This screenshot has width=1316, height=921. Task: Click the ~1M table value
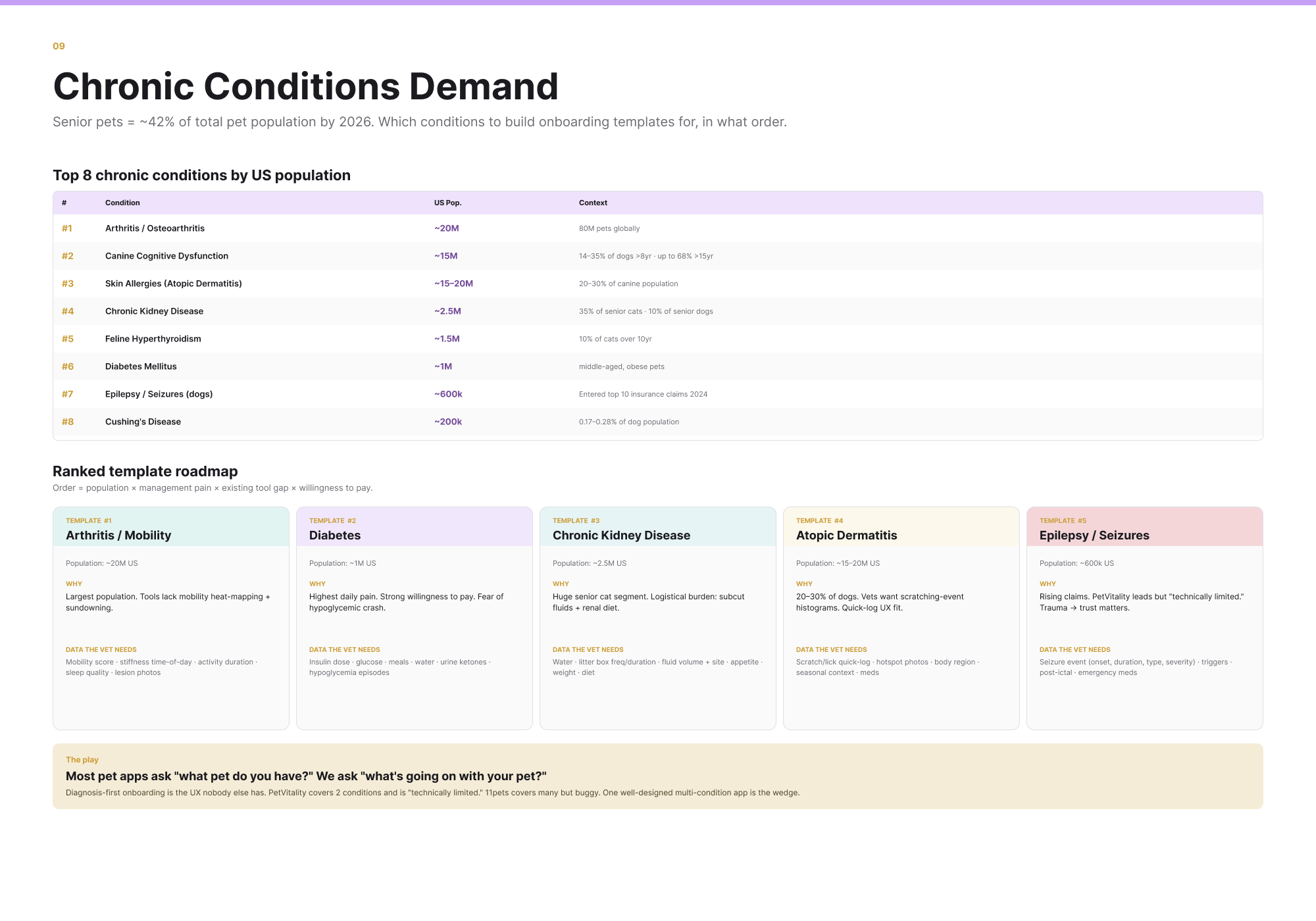[443, 366]
